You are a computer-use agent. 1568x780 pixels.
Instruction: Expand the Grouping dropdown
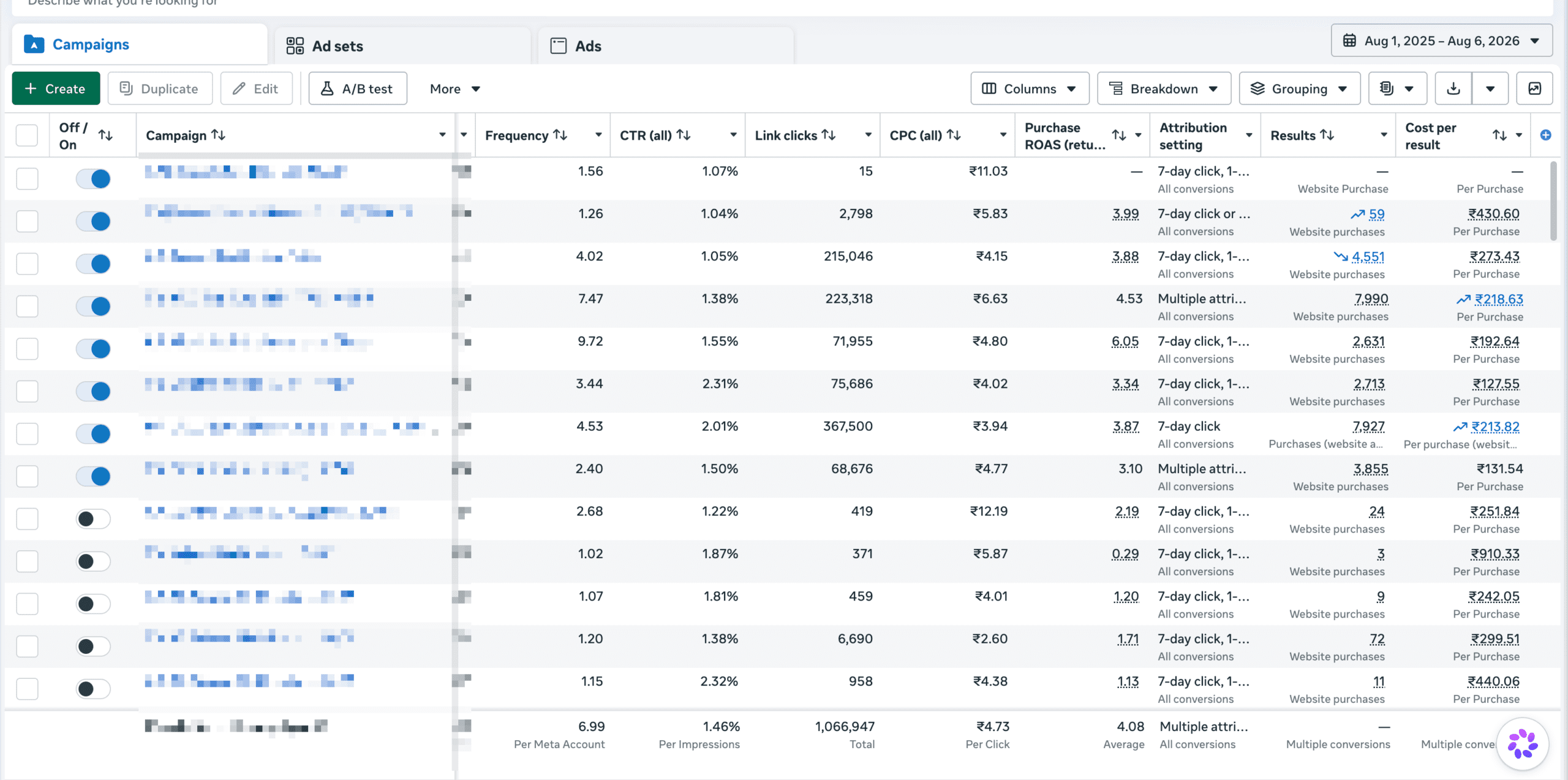click(1300, 89)
